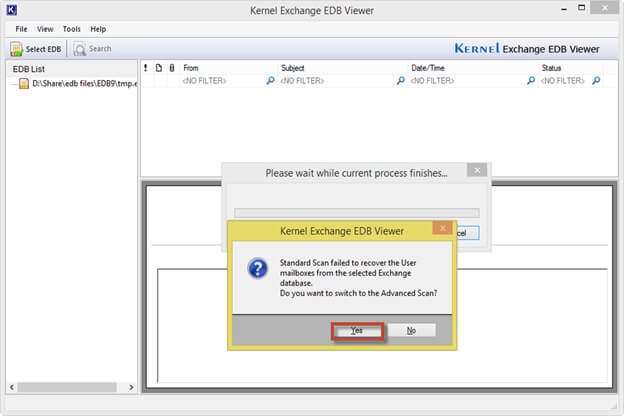Viewport: 624px width, 416px height.
Task: Click the Search toolbar button
Action: pyautogui.click(x=92, y=49)
